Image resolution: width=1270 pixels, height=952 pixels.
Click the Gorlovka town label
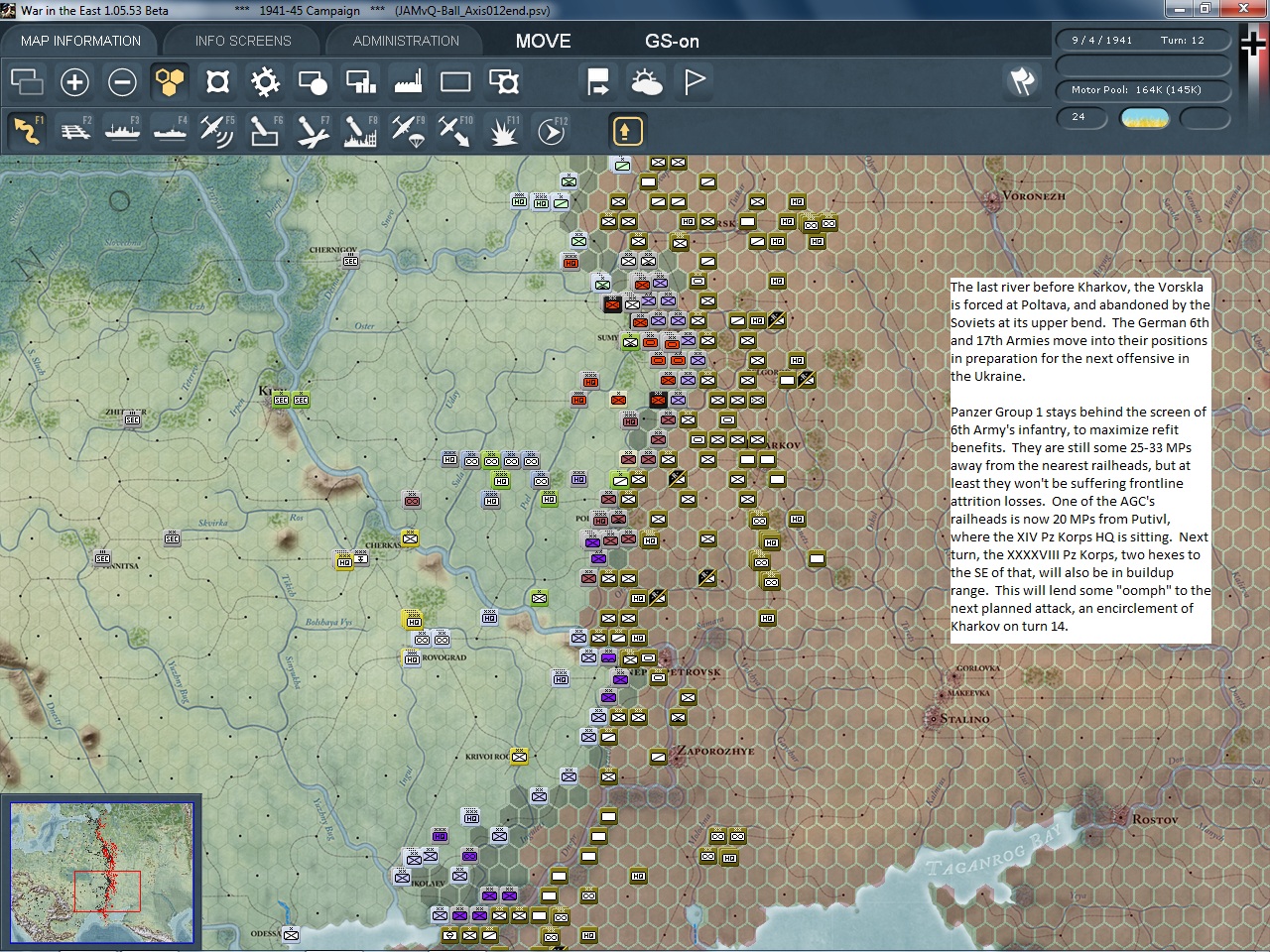tap(977, 668)
